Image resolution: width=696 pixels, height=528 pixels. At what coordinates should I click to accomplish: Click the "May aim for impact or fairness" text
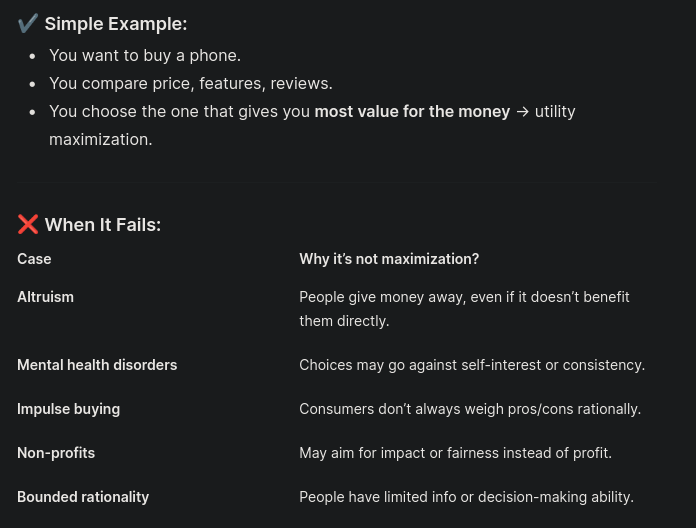[x=455, y=453]
